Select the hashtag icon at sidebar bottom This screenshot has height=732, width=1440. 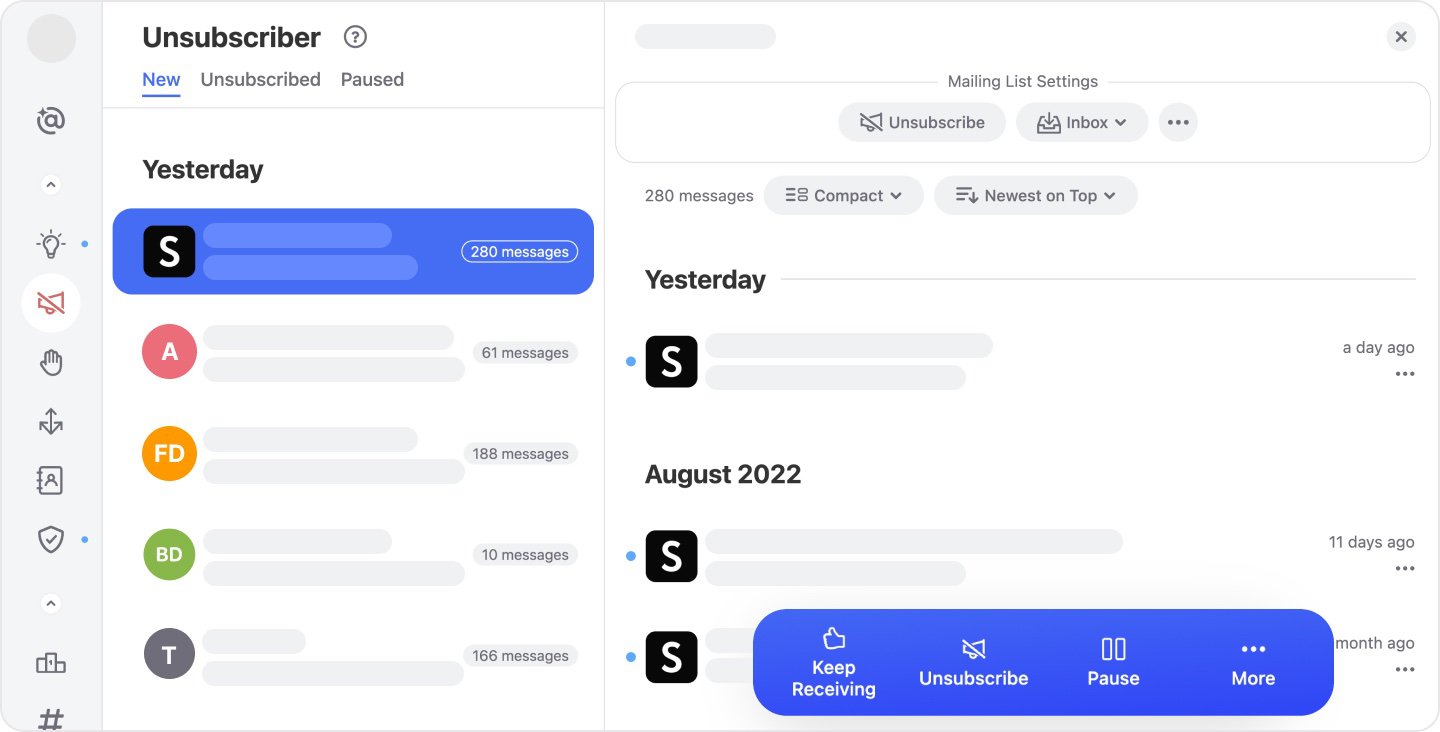[50, 719]
